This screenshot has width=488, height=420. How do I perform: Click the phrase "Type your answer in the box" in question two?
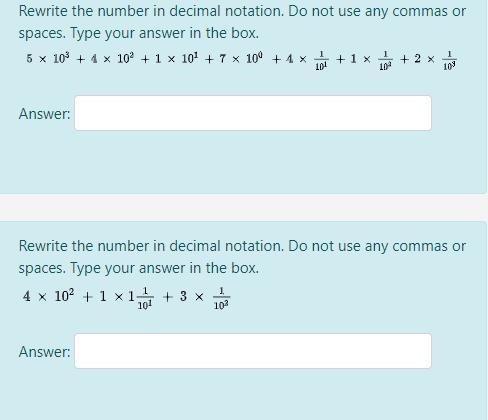(x=164, y=268)
